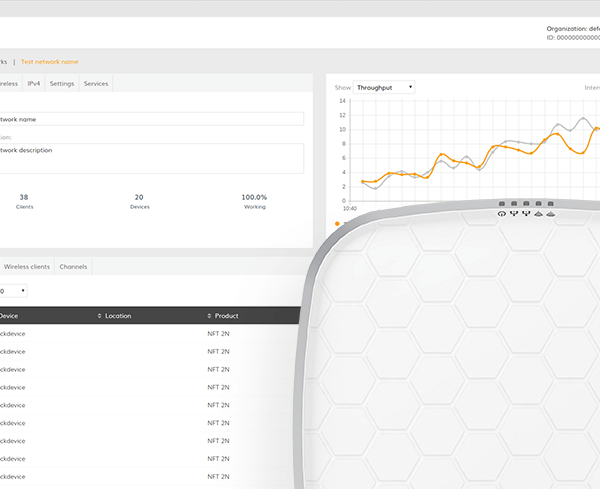Sort the table by Location column
This screenshot has width=600, height=489.
point(114,316)
